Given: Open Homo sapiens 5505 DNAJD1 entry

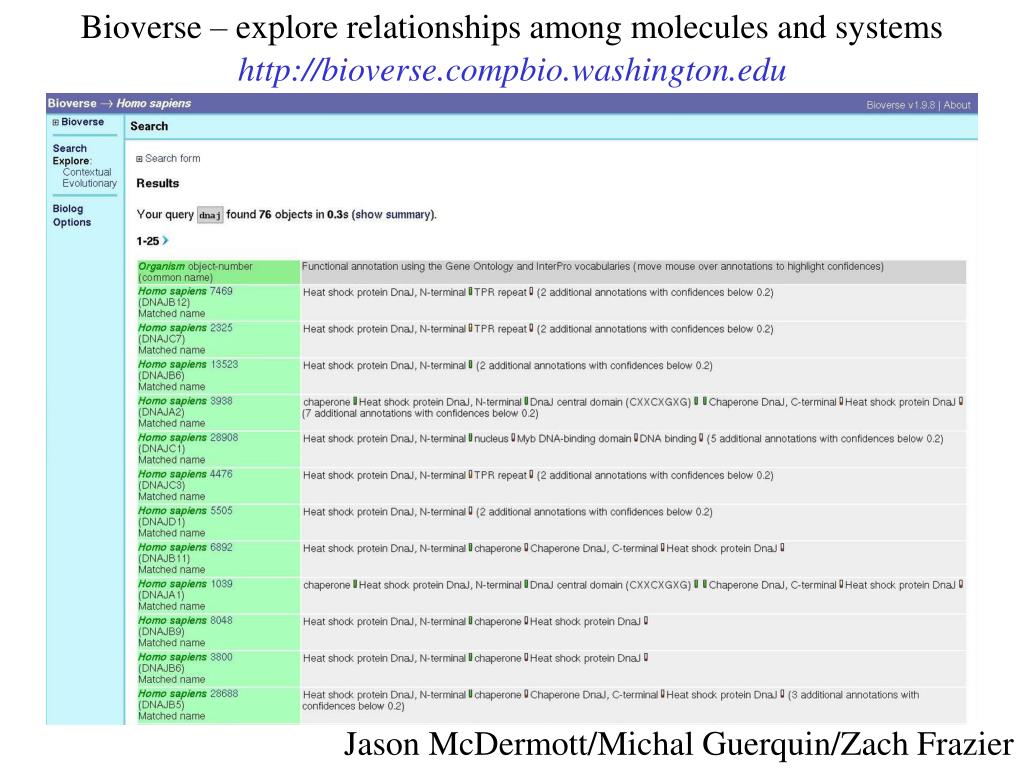Looking at the screenshot, I should pyautogui.click(x=185, y=511).
